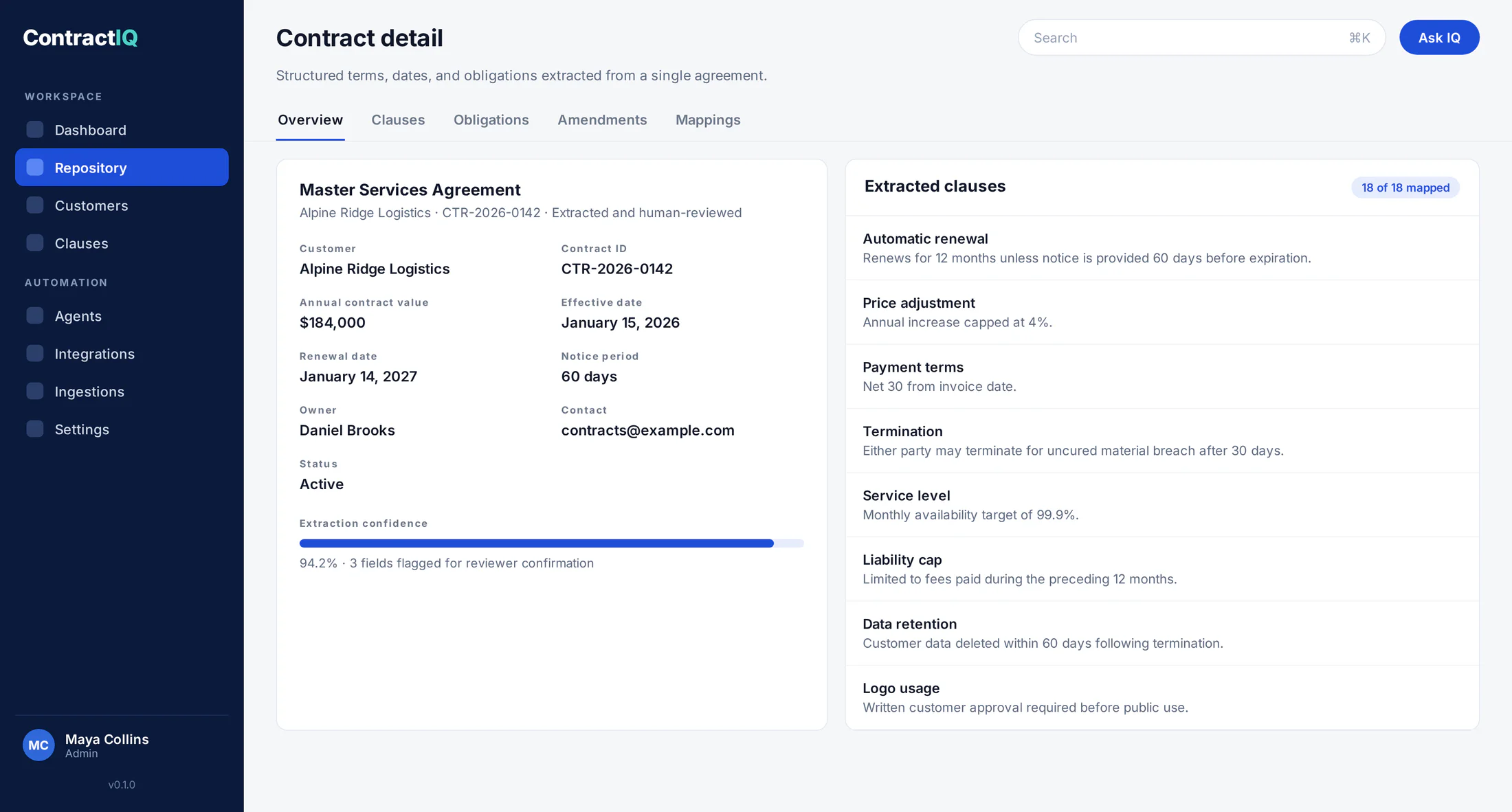Viewport: 1512px width, 812px height.
Task: Open the sidebar Clauses item
Action: pos(122,243)
